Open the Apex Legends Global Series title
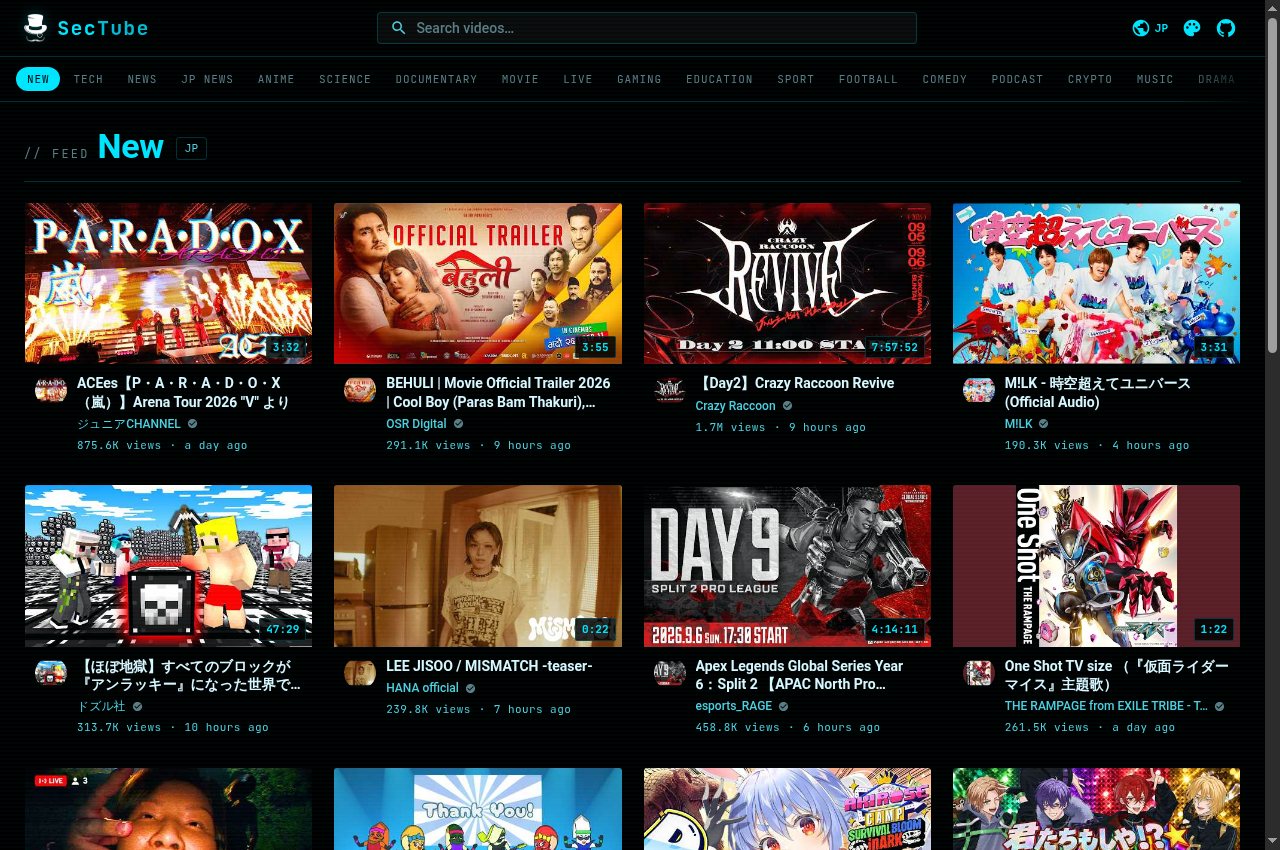 [x=799, y=675]
